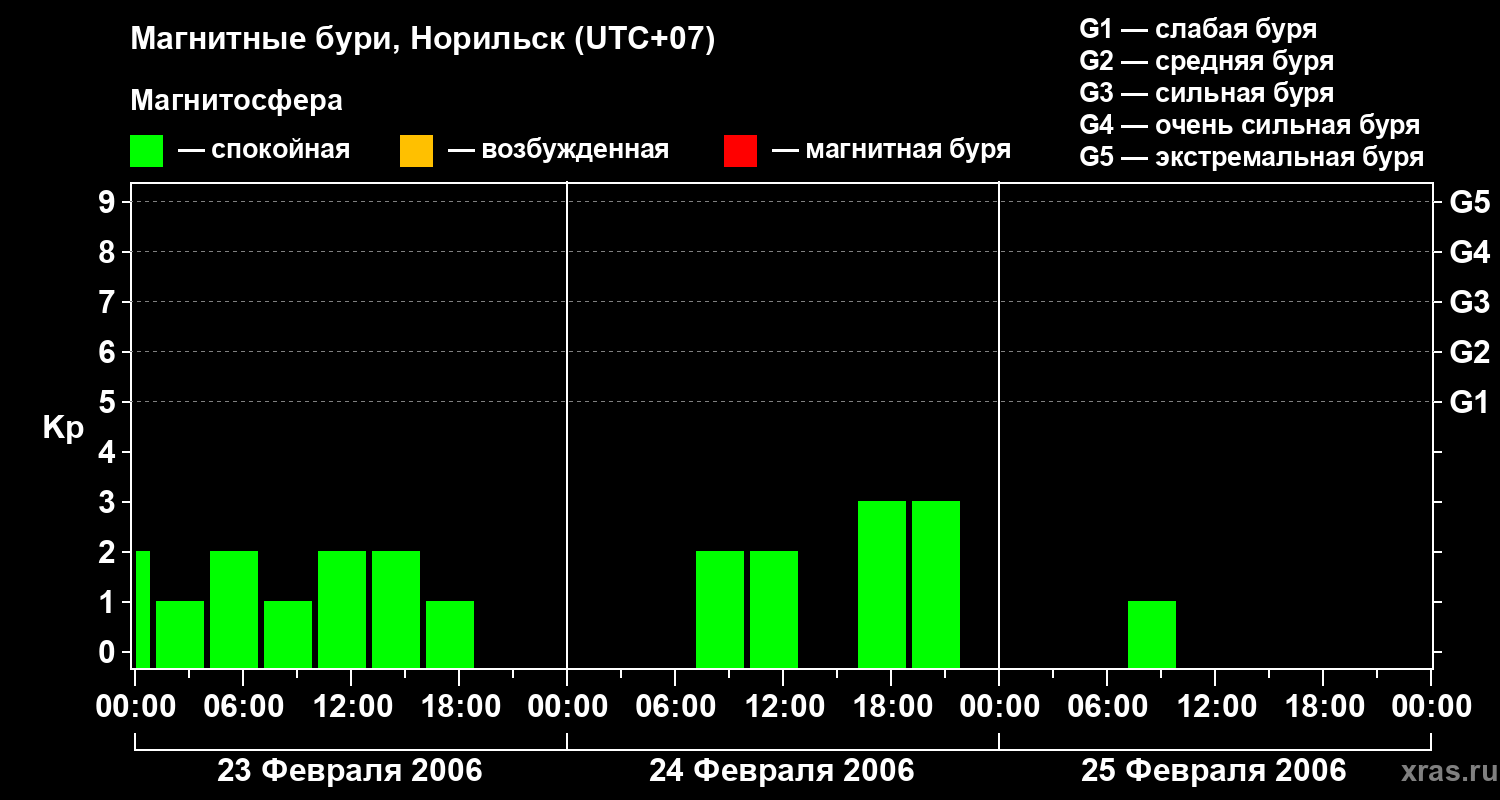The width and height of the screenshot is (1500, 800).
Task: Click the Kp 2 bar at 06:00, 23 Февраля
Action: [234, 609]
